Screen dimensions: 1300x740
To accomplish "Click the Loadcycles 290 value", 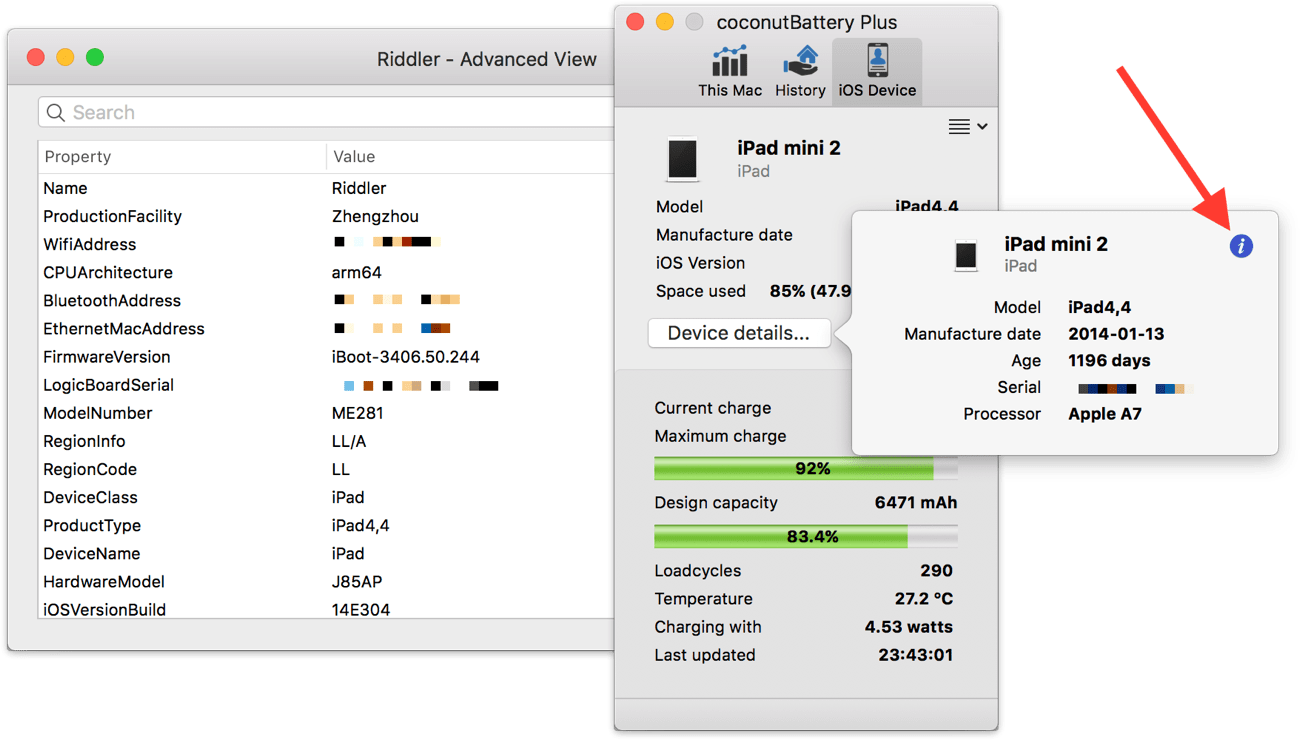I will [937, 570].
